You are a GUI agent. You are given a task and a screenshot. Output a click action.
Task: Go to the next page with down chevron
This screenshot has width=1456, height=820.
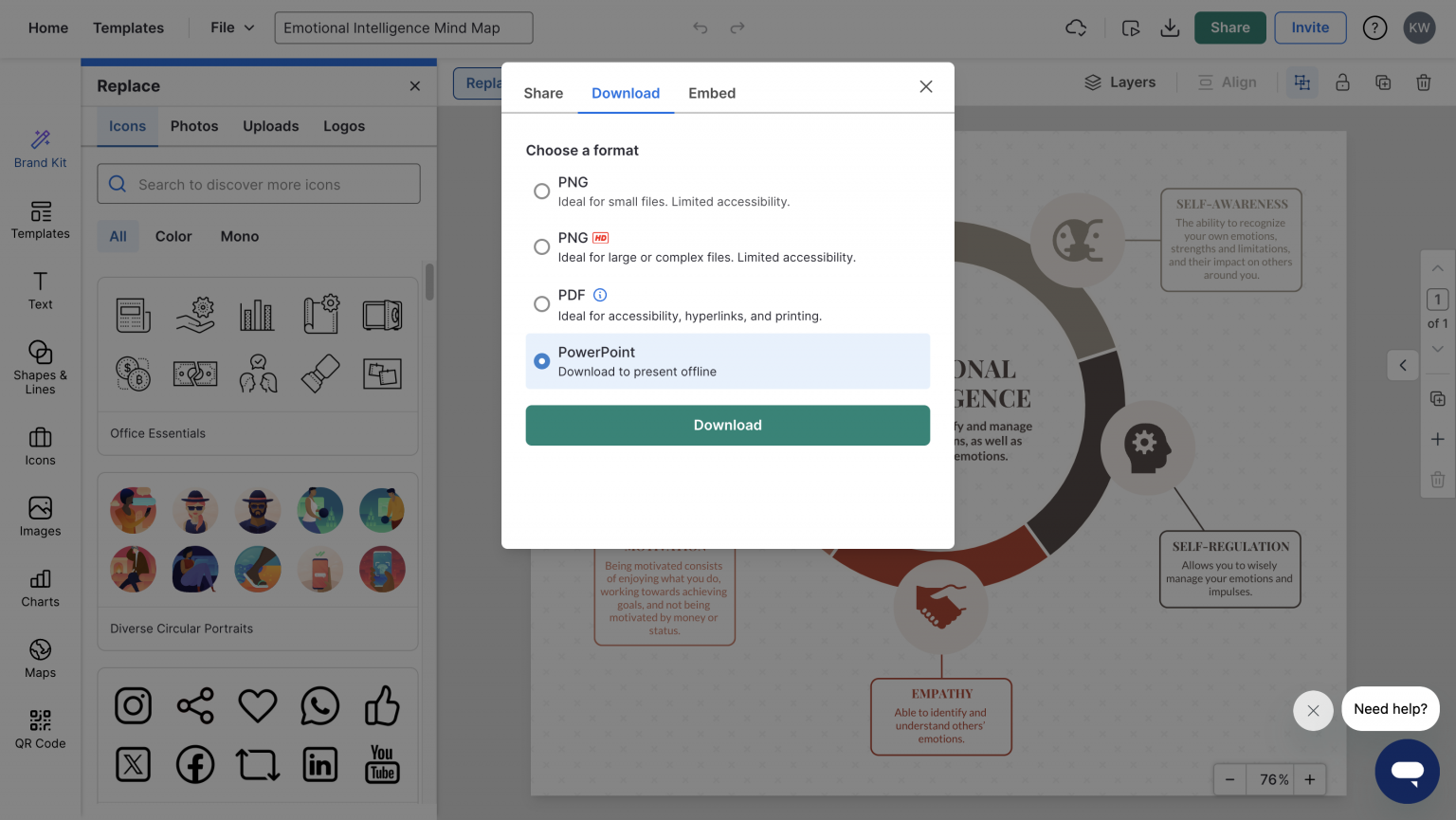pos(1438,349)
